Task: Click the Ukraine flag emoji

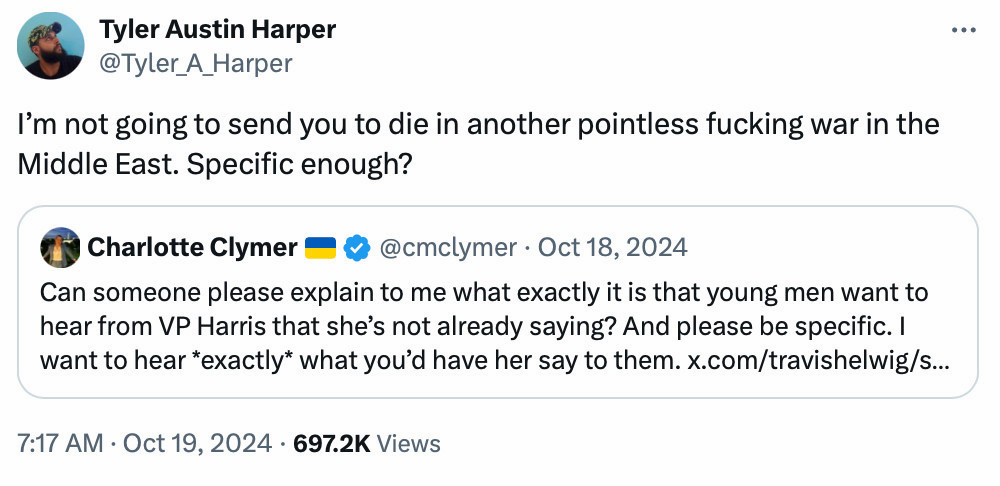Action: tap(320, 247)
